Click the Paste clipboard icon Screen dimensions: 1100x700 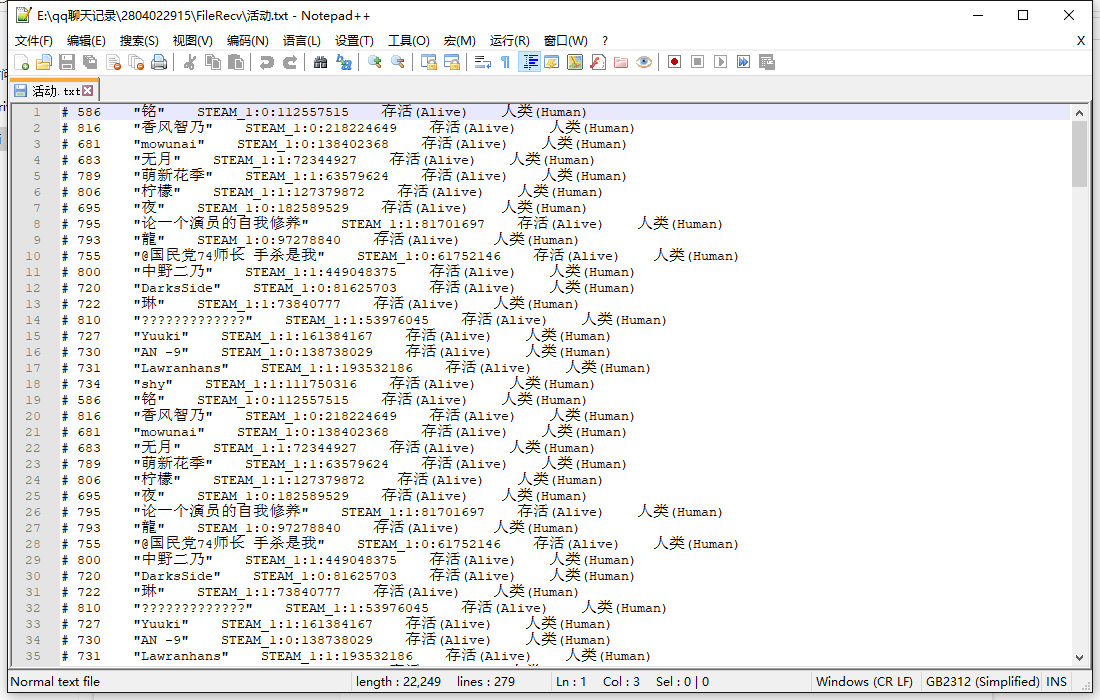click(x=236, y=62)
